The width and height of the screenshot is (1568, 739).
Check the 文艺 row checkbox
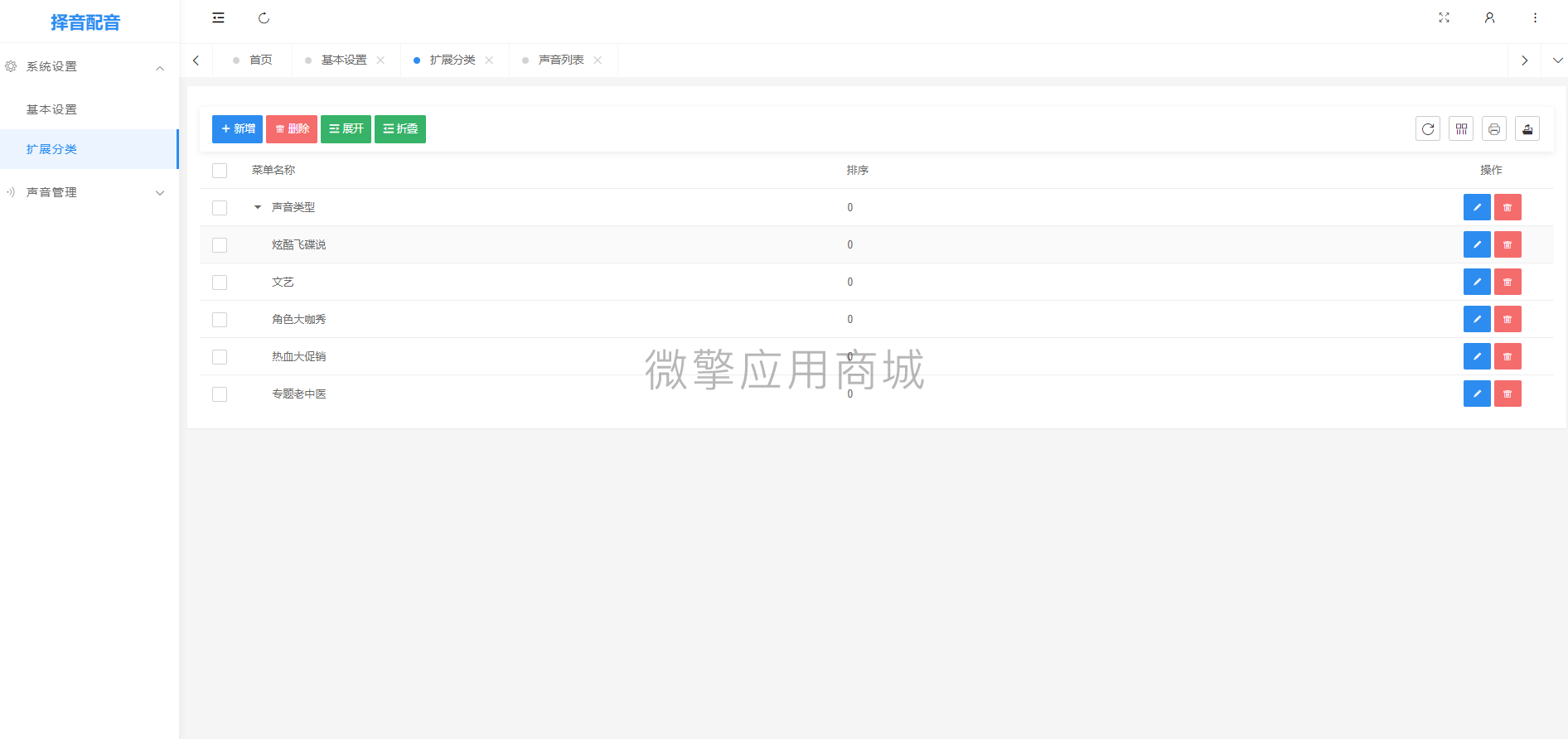tap(220, 283)
